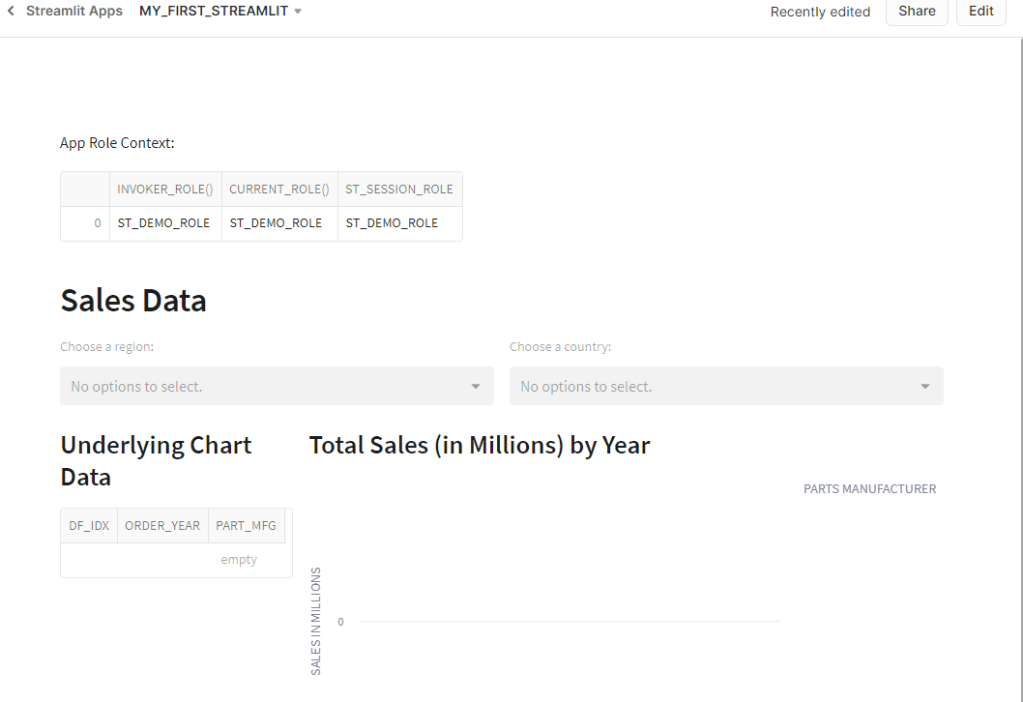The height and width of the screenshot is (702, 1023).
Task: Select the ST_DEMO_ROLE cell under INVOKER_ROLE()
Action: pos(164,223)
